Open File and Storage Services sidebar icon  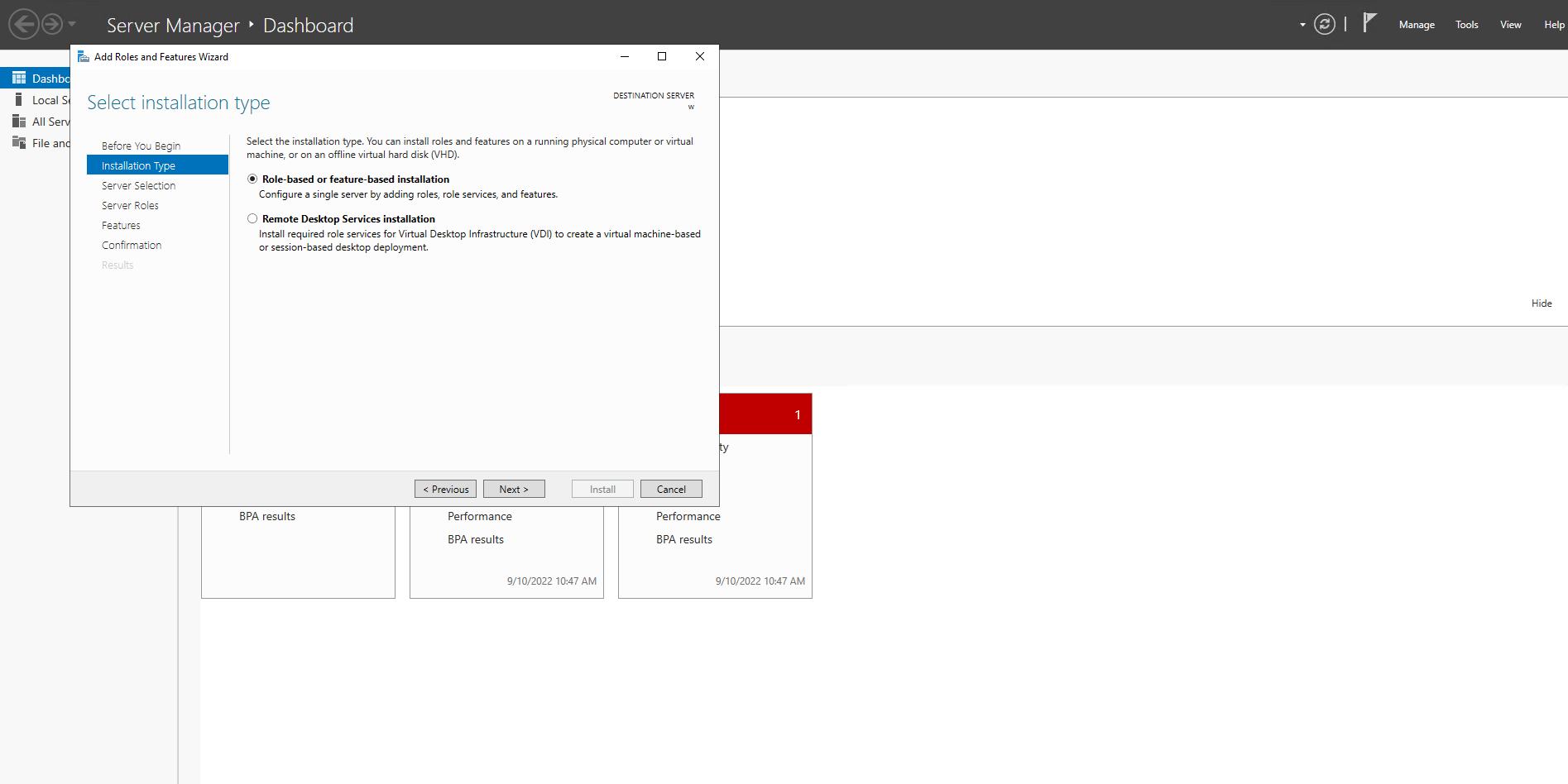[x=19, y=142]
